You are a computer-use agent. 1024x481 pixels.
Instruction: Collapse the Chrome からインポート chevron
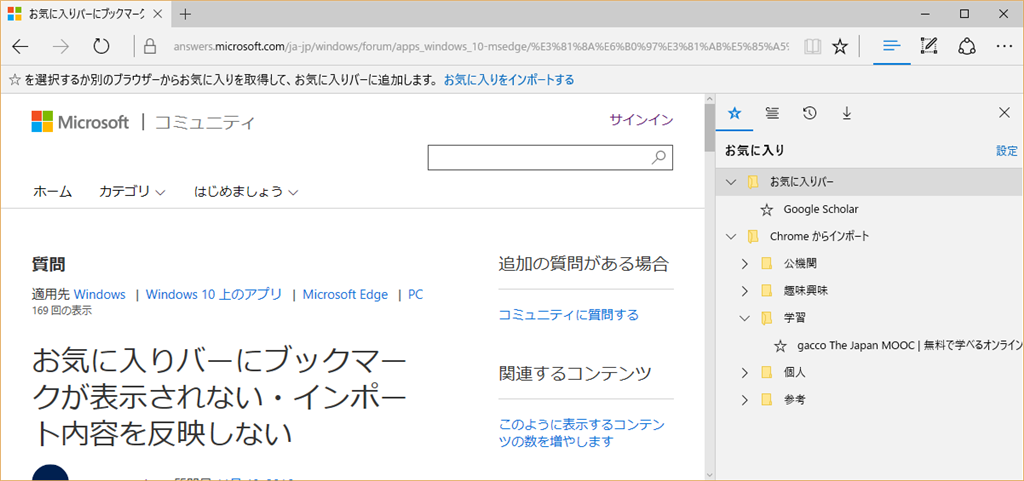pyautogui.click(x=731, y=236)
